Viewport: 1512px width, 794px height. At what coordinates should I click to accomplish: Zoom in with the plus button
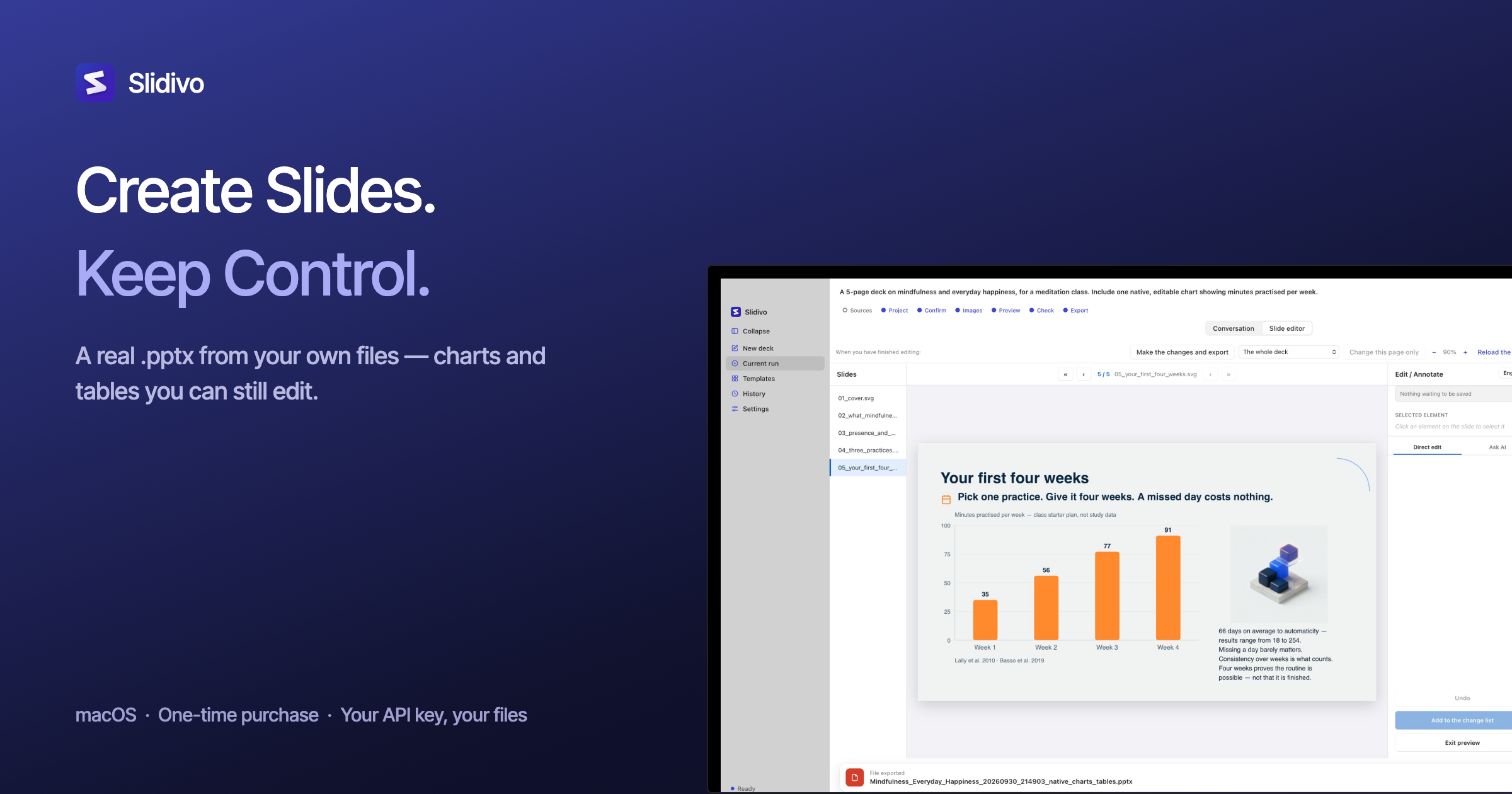[x=1465, y=352]
